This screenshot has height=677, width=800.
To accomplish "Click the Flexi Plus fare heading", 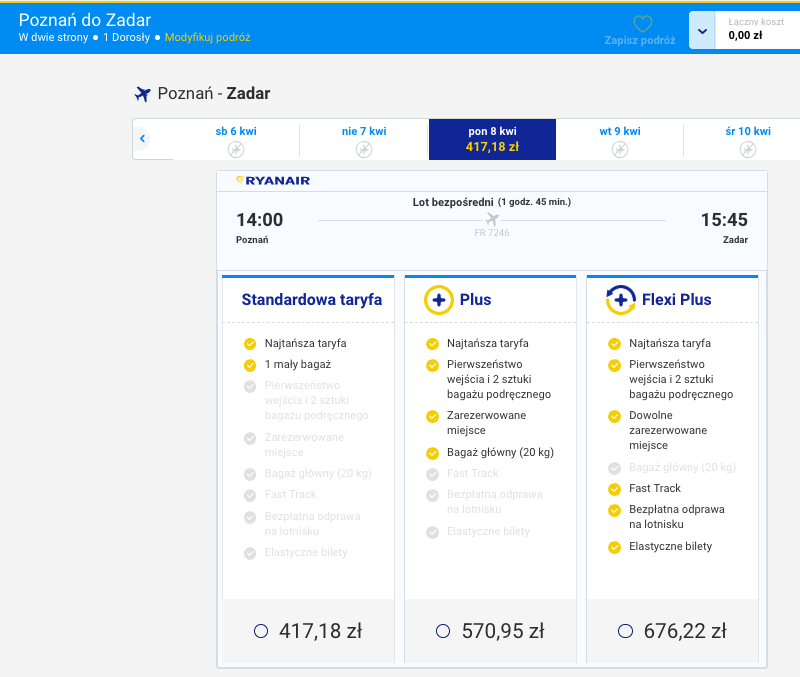I will pos(677,300).
